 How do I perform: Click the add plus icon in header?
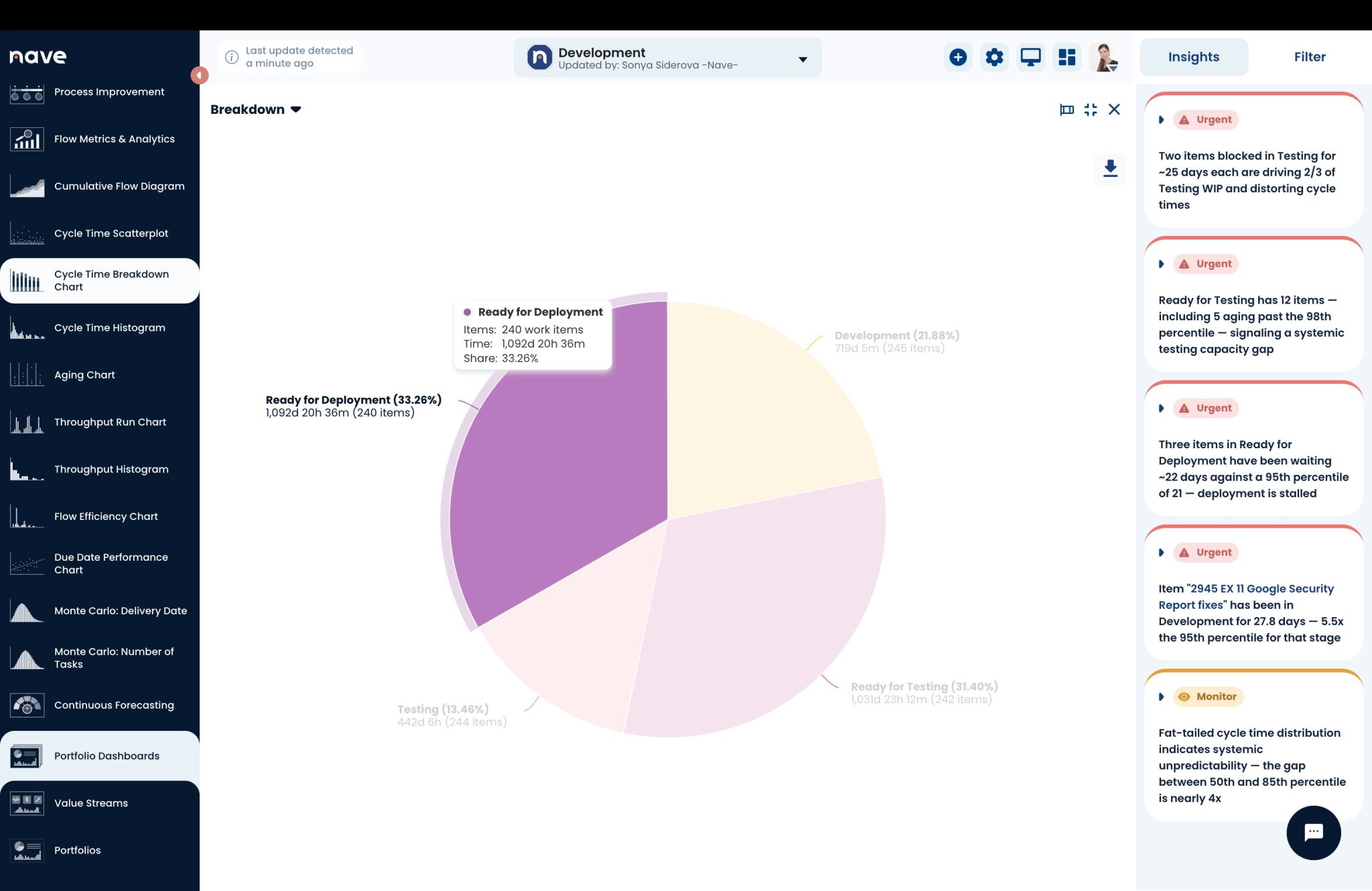pos(958,57)
